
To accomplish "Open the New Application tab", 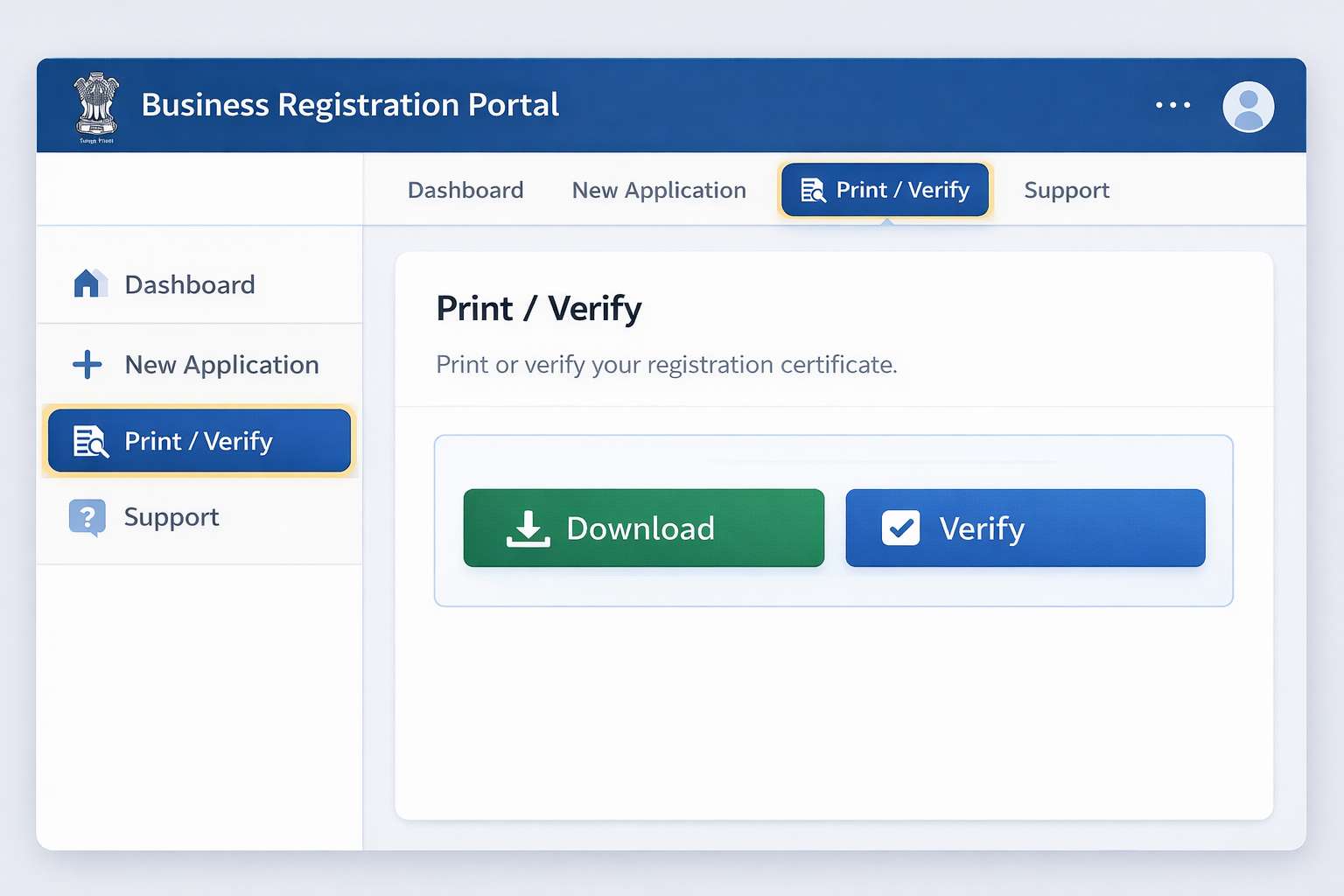I will (x=659, y=190).
